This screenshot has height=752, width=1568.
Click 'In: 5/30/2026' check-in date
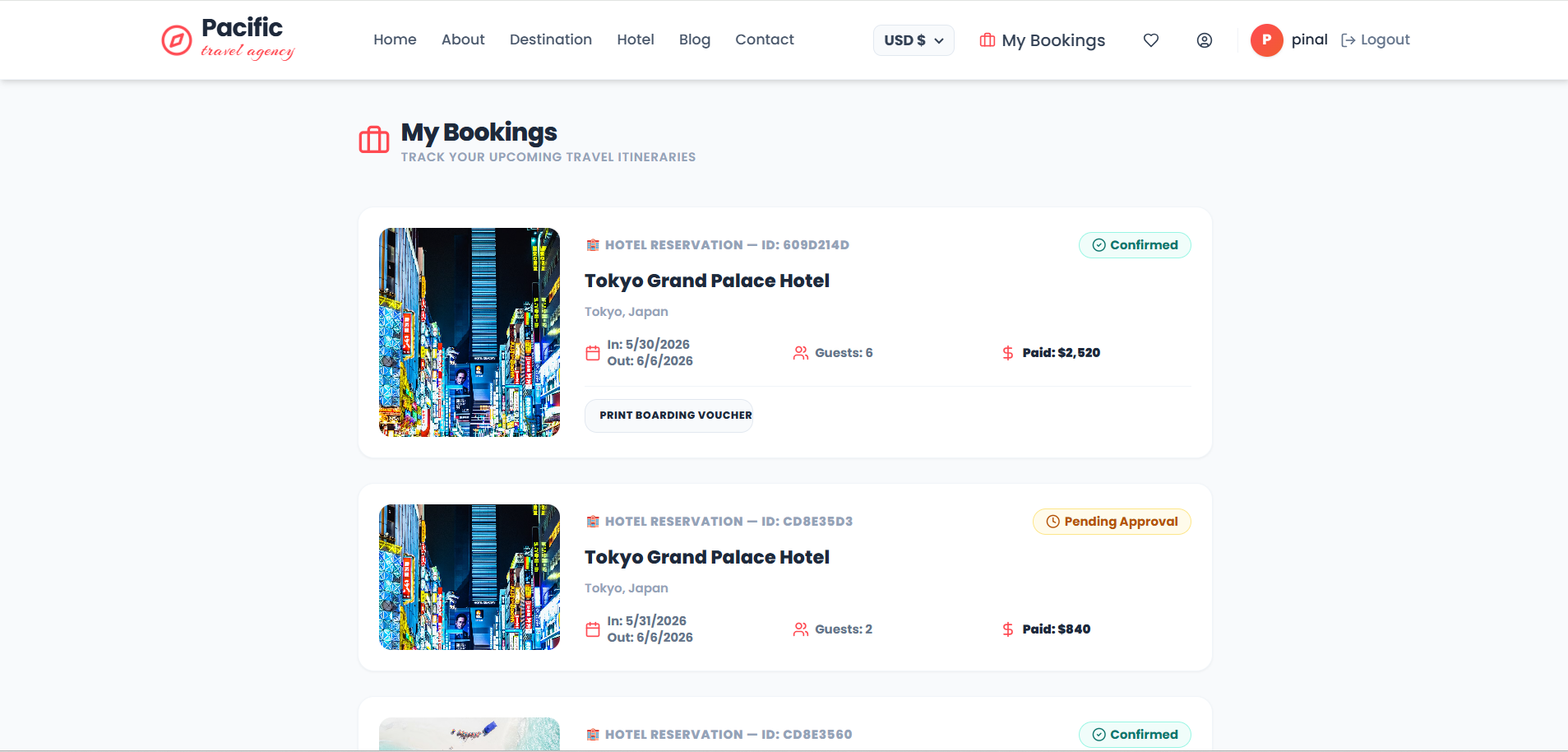coord(649,345)
